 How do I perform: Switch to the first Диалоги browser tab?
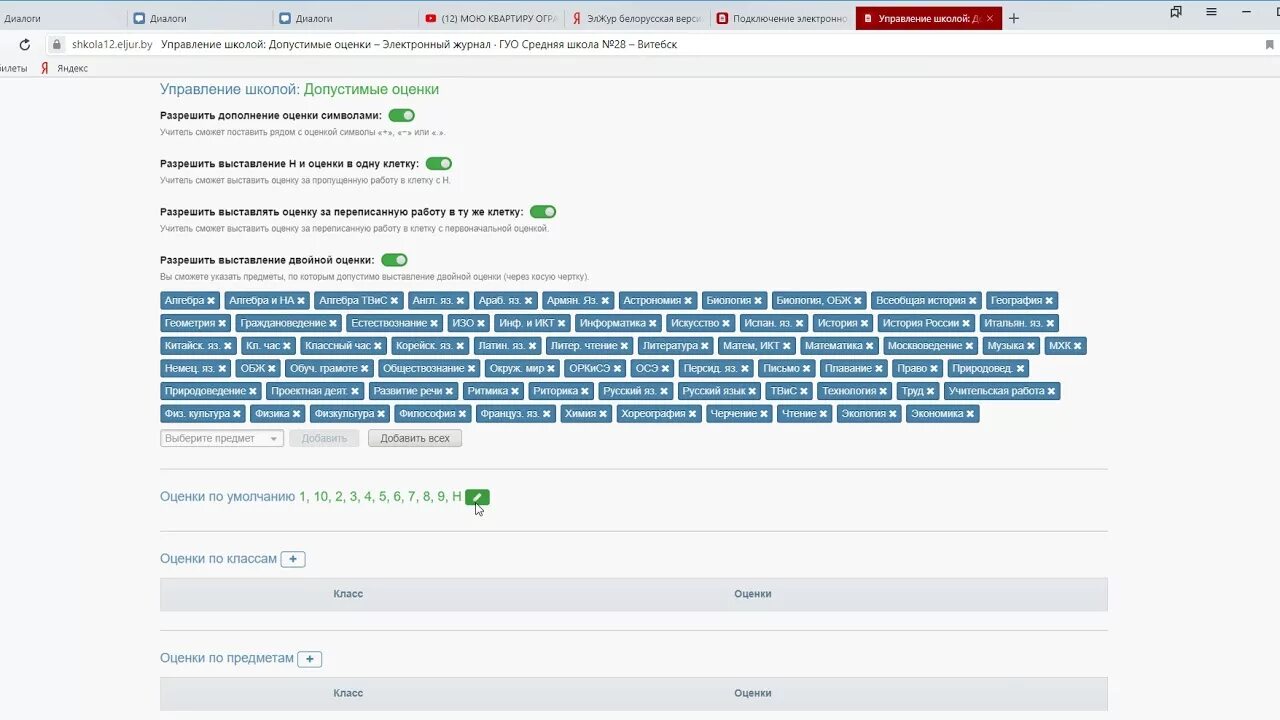[x=62, y=18]
